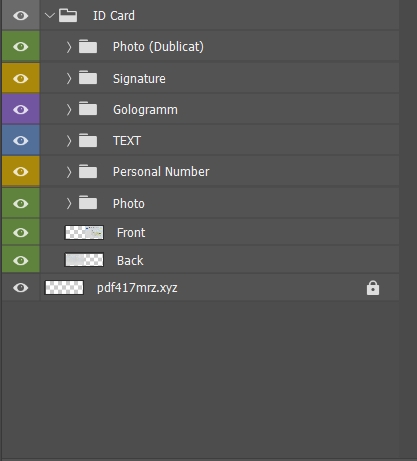The height and width of the screenshot is (461, 417).
Task: Click the Back layer thumbnail
Action: tap(84, 260)
